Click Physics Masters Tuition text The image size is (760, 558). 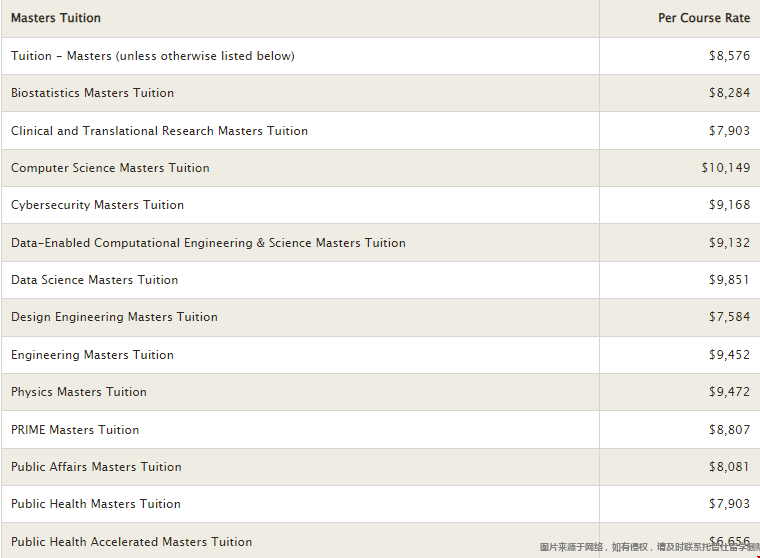[x=79, y=392]
